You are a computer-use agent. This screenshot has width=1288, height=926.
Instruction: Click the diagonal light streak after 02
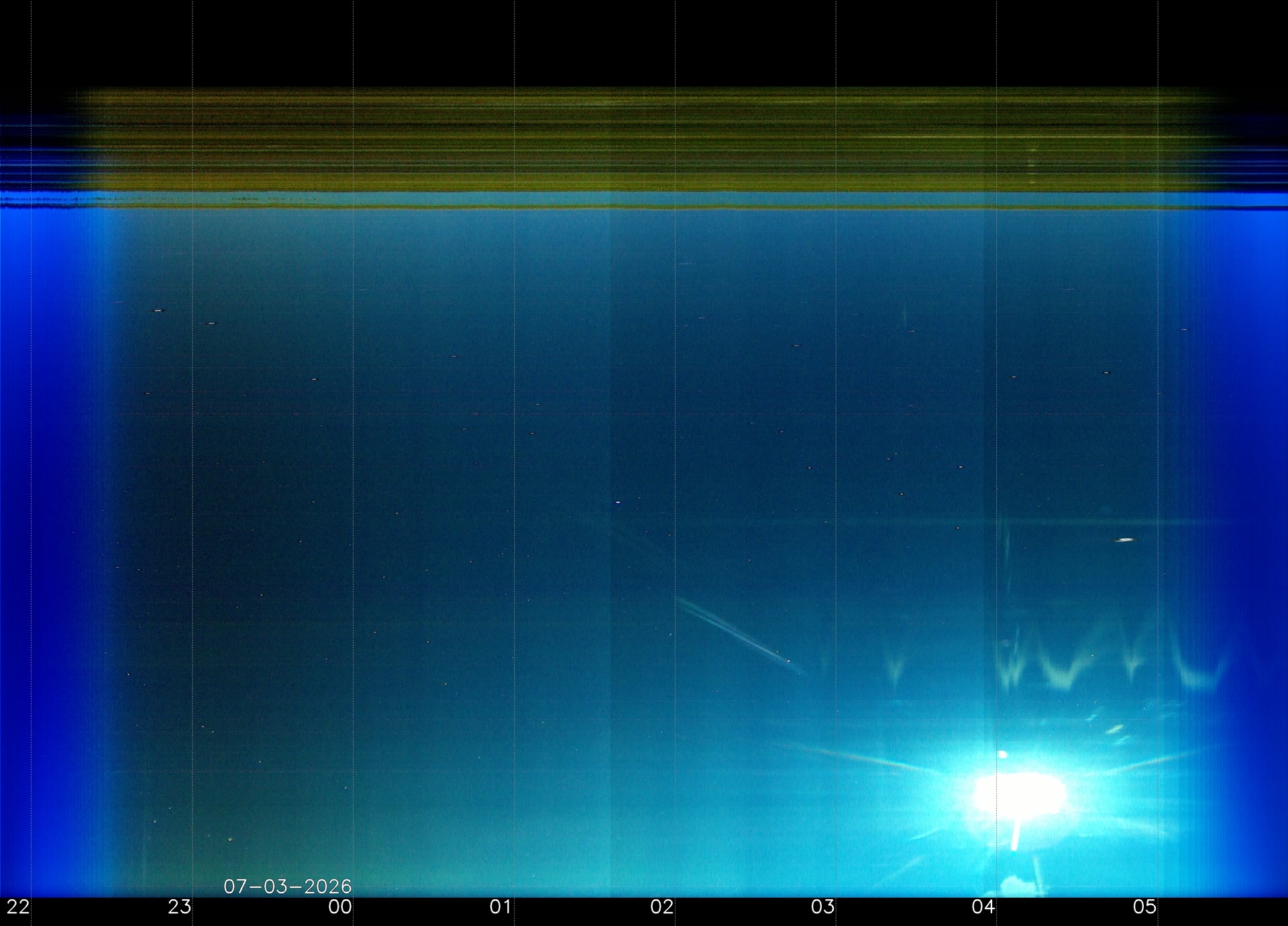[738, 633]
